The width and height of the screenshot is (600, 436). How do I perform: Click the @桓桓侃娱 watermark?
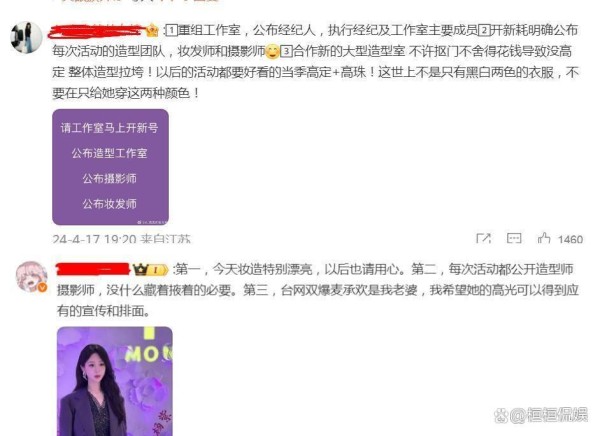pos(541,415)
